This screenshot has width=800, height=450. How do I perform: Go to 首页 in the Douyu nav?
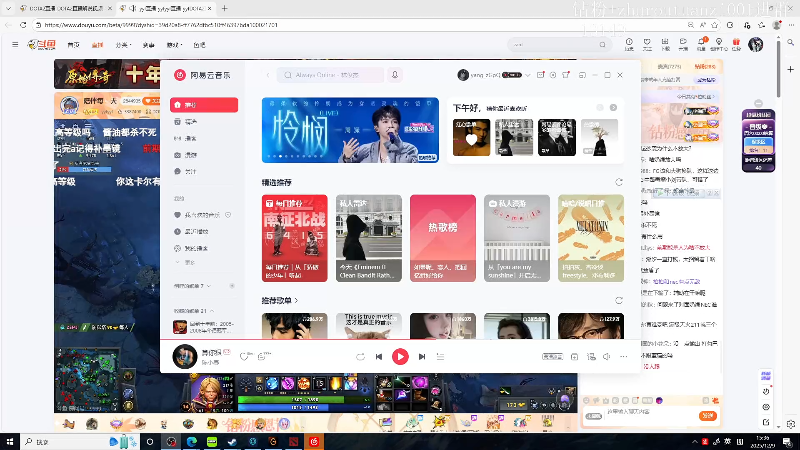pyautogui.click(x=73, y=45)
